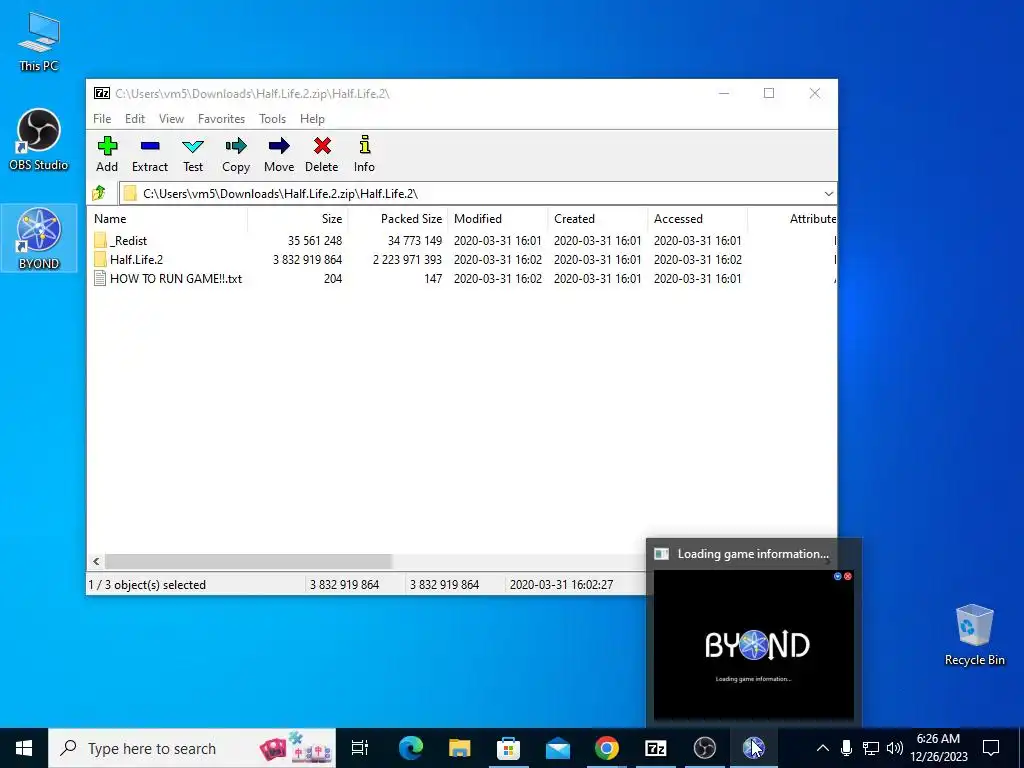Screen dimensions: 1024x768
Task: Click the Copy toolbar icon
Action: point(236,155)
